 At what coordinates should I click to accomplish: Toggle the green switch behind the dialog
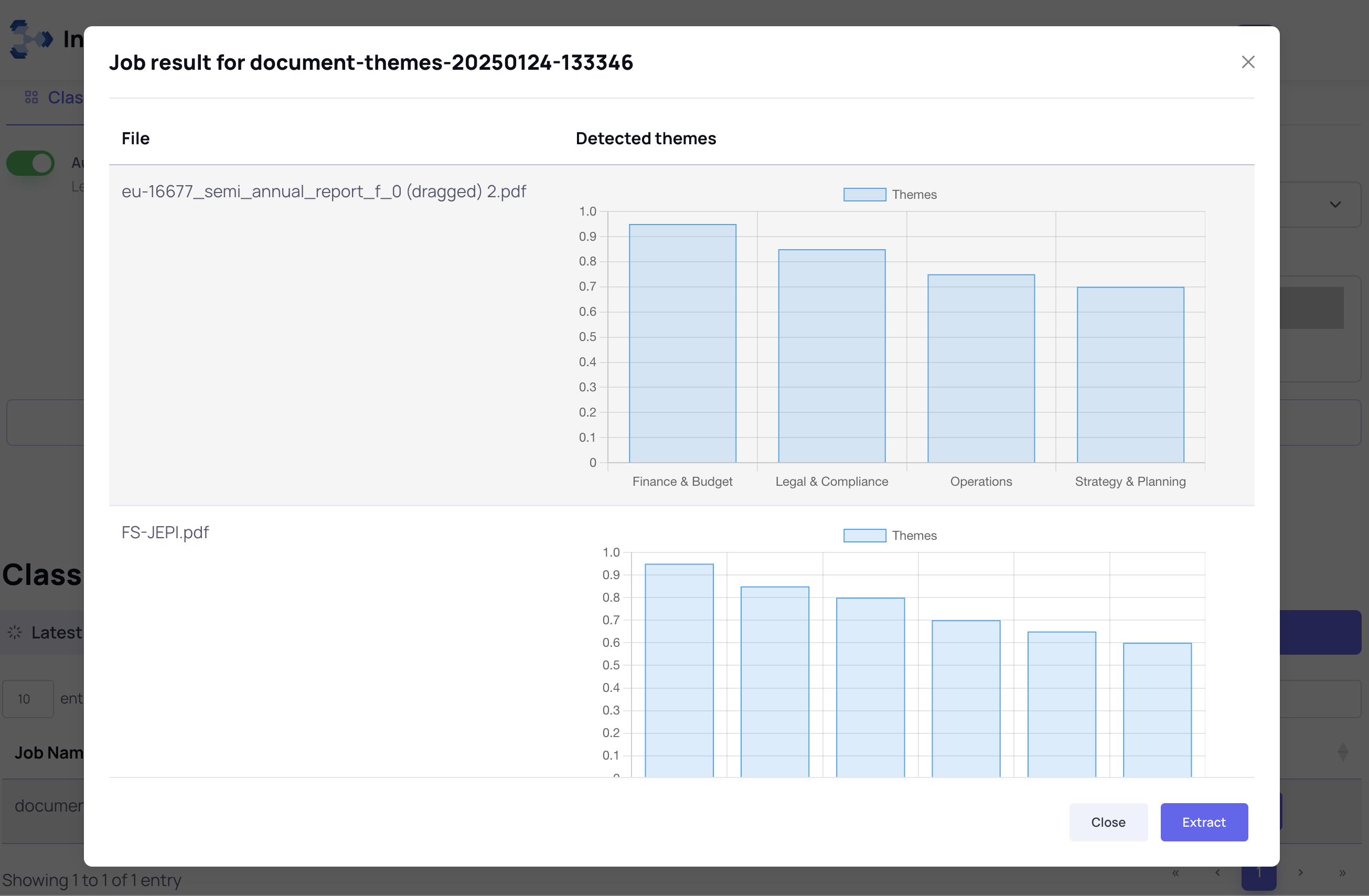[30, 164]
